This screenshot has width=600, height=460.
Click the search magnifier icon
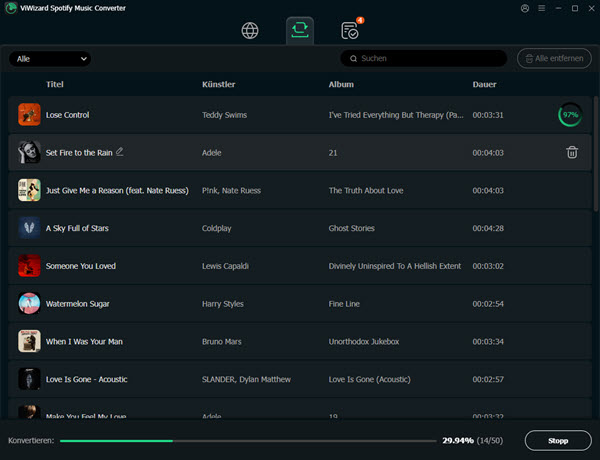tap(354, 59)
